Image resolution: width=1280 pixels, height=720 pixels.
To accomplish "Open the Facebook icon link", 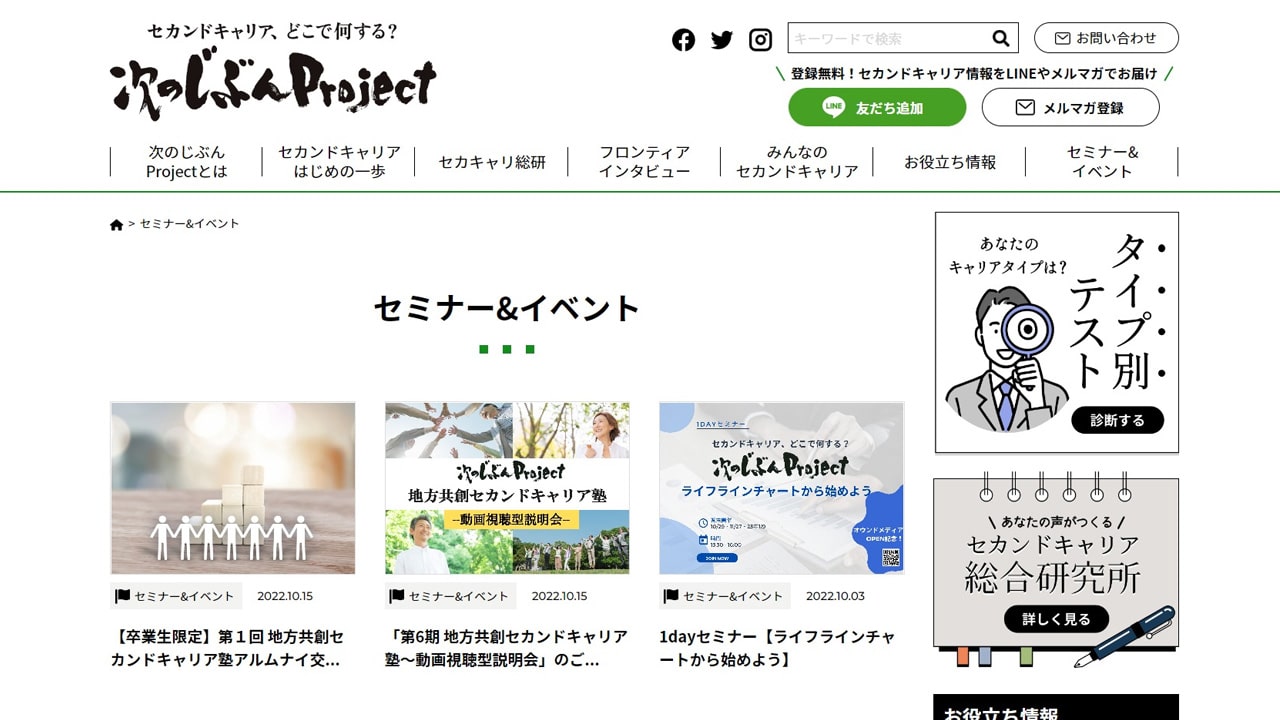I will pyautogui.click(x=683, y=39).
